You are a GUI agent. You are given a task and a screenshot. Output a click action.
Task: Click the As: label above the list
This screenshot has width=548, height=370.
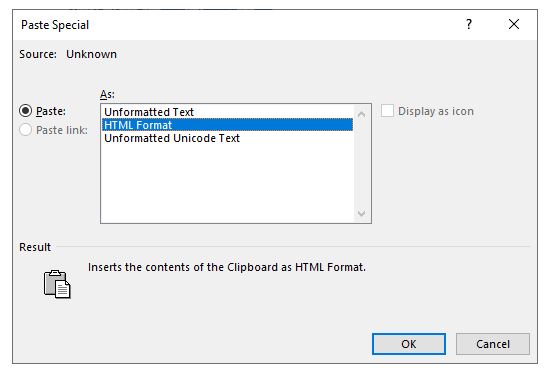[107, 94]
